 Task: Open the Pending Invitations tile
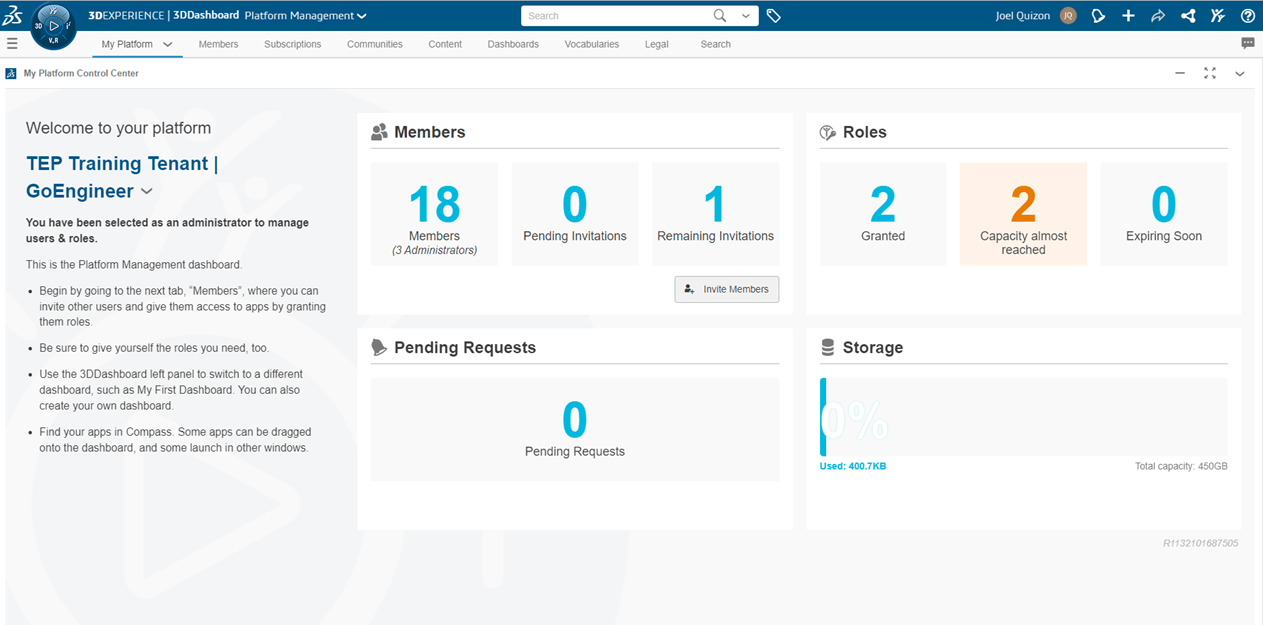[575, 214]
